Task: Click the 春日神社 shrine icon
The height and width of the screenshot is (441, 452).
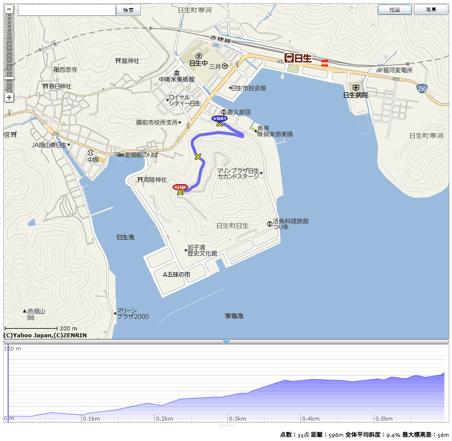Action: 46,86
